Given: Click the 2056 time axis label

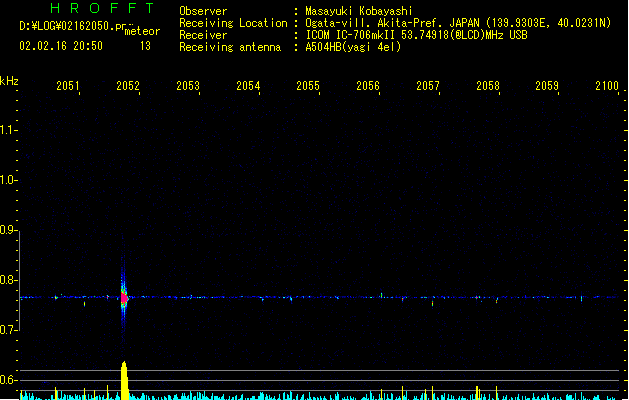Looking at the screenshot, I should [x=368, y=85].
